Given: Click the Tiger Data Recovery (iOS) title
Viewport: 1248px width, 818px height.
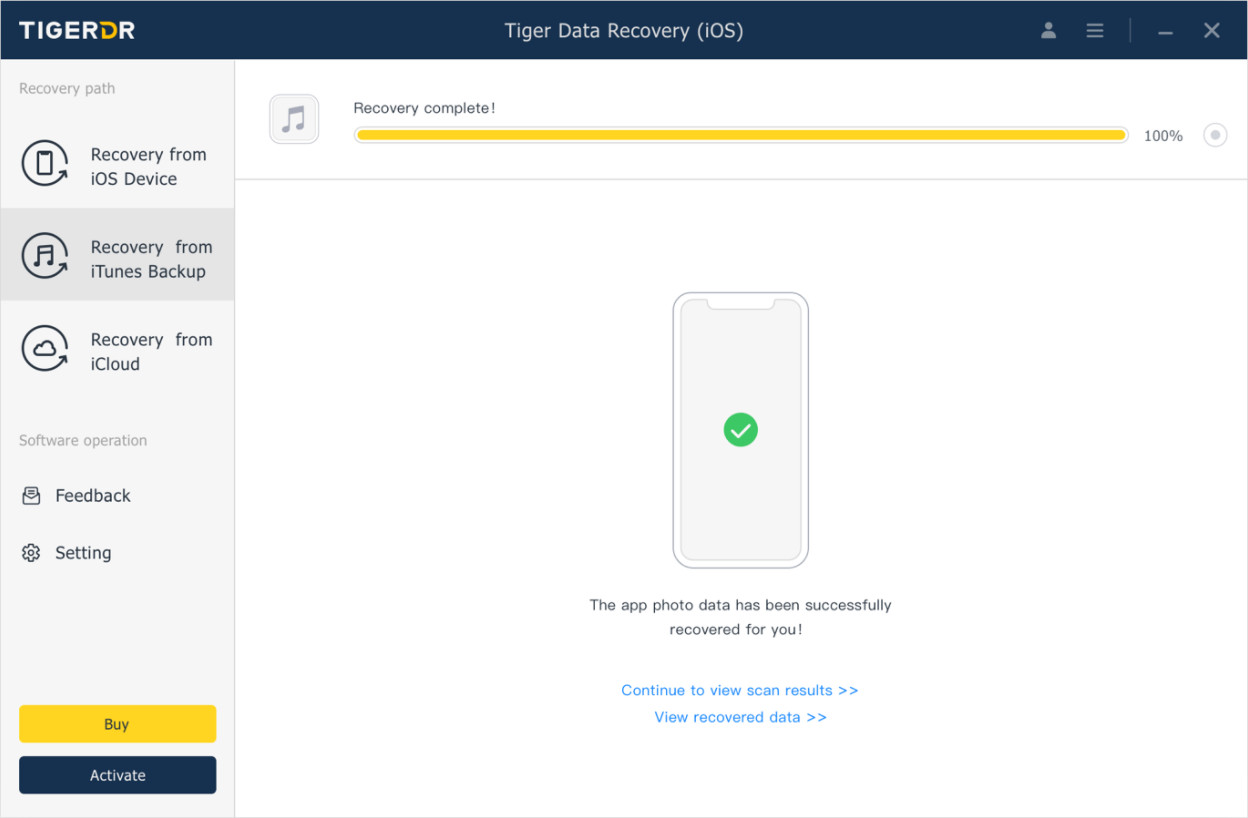Looking at the screenshot, I should point(624,31).
